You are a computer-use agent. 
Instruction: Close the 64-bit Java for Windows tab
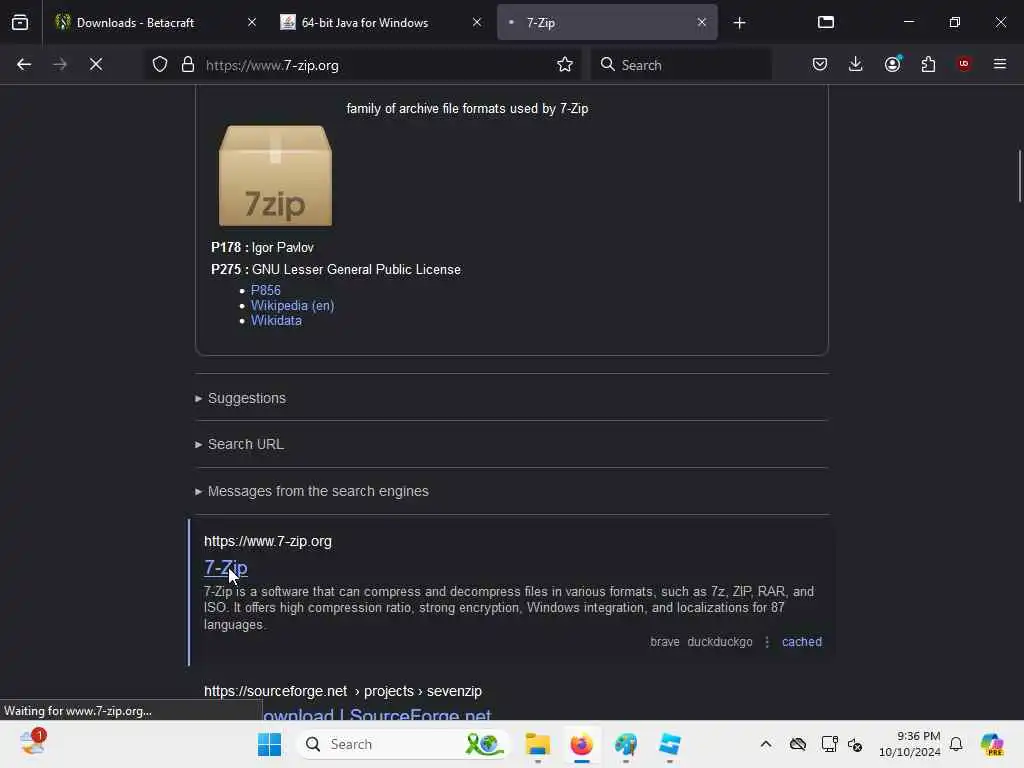(477, 22)
